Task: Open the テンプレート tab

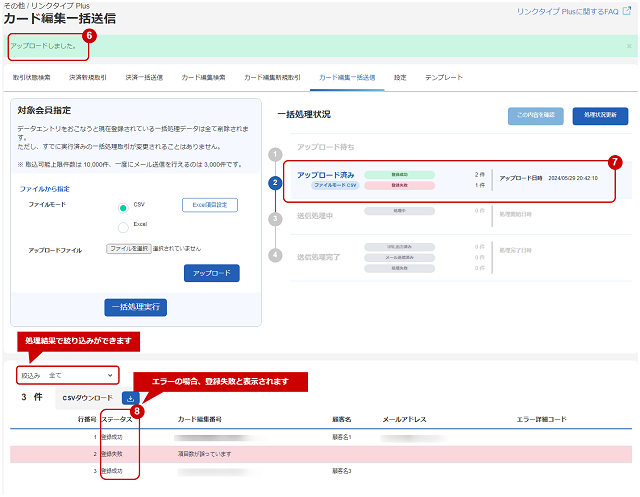Action: click(x=444, y=78)
